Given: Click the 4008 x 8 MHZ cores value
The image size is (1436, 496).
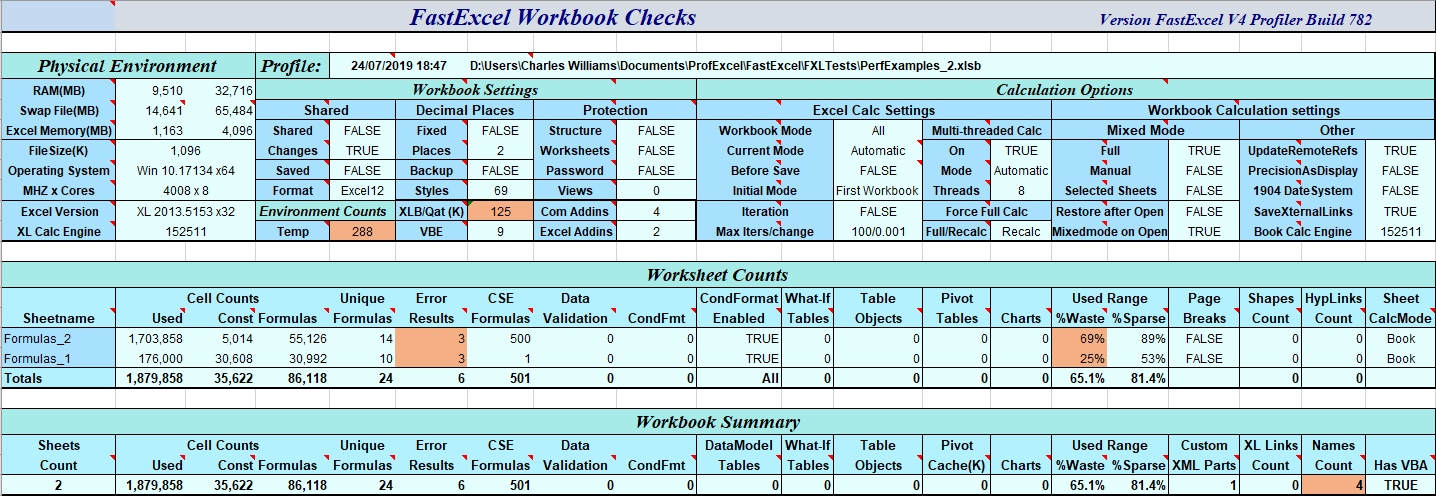Looking at the screenshot, I should tap(185, 190).
